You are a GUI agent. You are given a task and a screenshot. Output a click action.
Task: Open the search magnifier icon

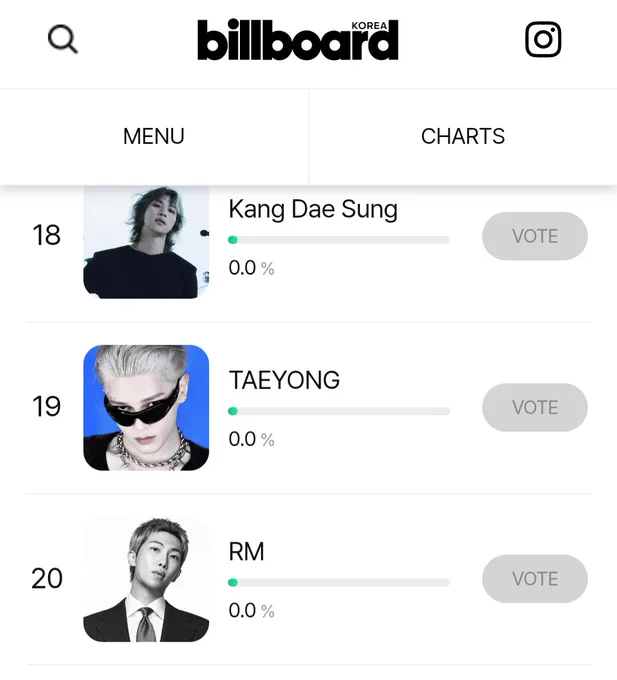[63, 39]
